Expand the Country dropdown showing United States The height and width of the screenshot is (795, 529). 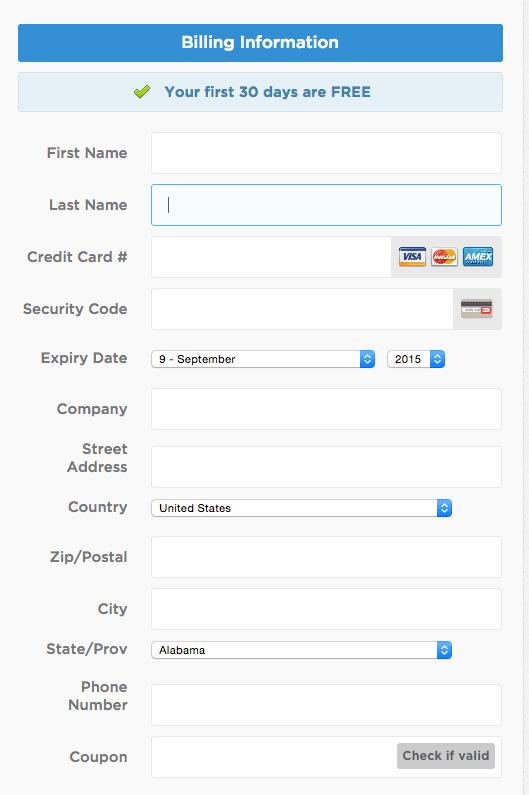pos(301,508)
